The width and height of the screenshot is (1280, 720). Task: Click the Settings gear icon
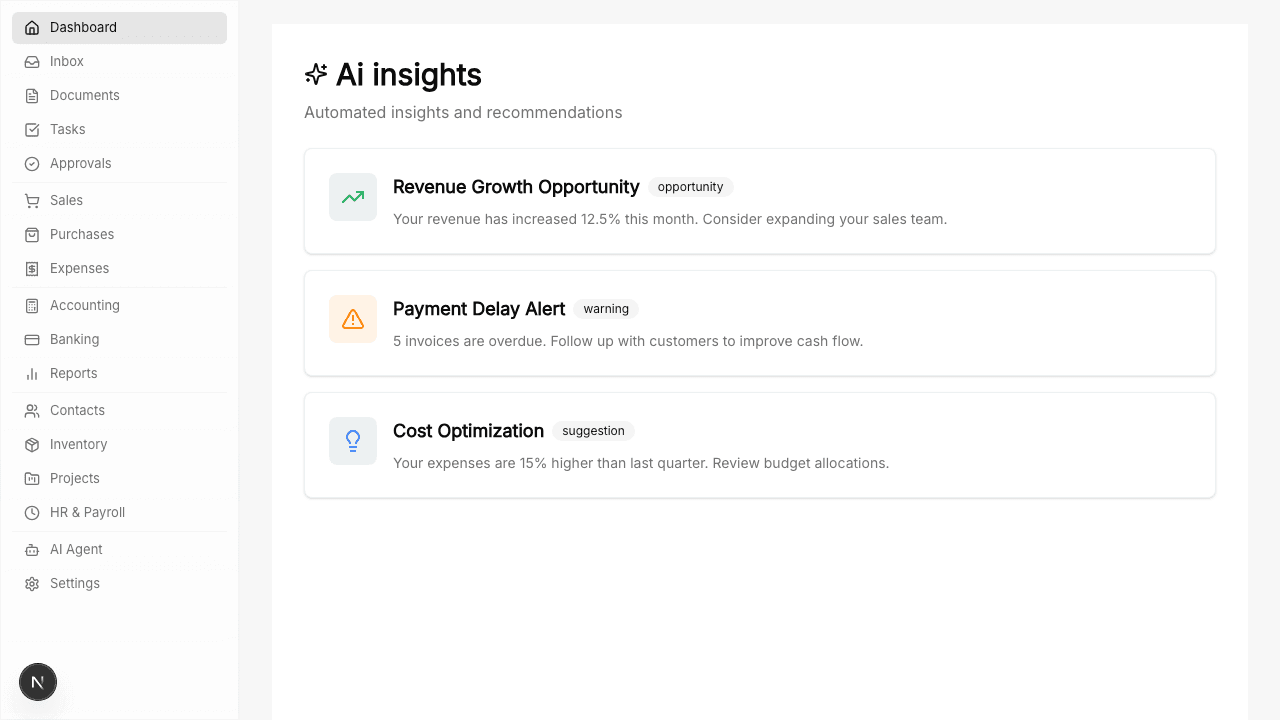click(x=32, y=584)
